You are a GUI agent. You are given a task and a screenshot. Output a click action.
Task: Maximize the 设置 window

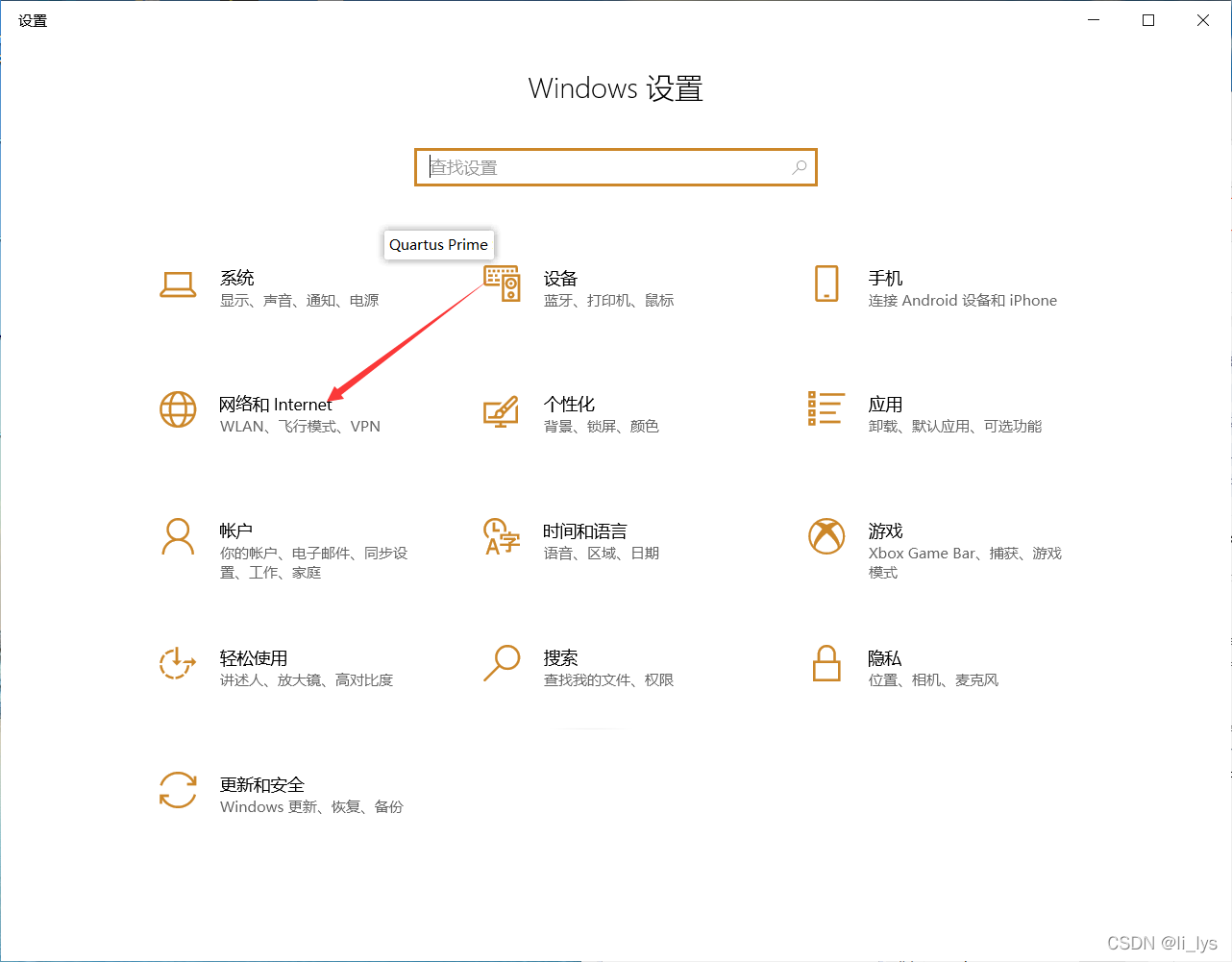tap(1148, 20)
